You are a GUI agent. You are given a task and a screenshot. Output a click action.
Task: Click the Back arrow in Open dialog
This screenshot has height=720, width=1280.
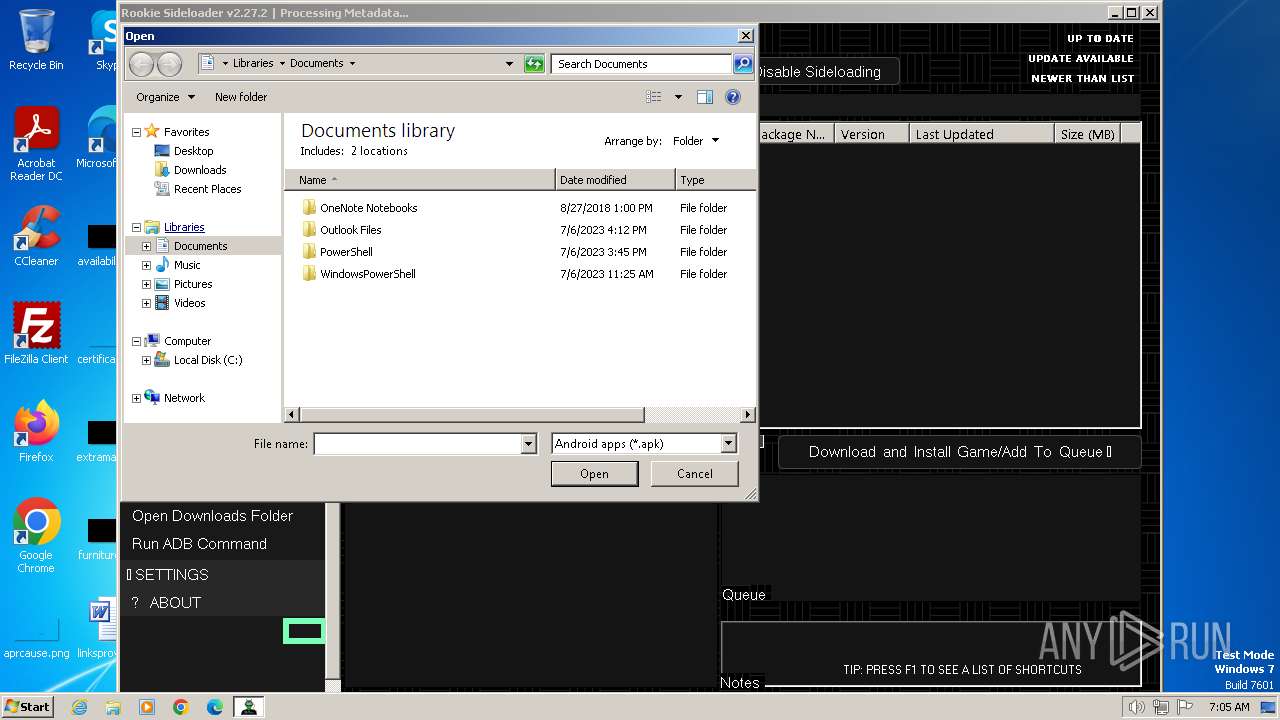click(x=141, y=64)
